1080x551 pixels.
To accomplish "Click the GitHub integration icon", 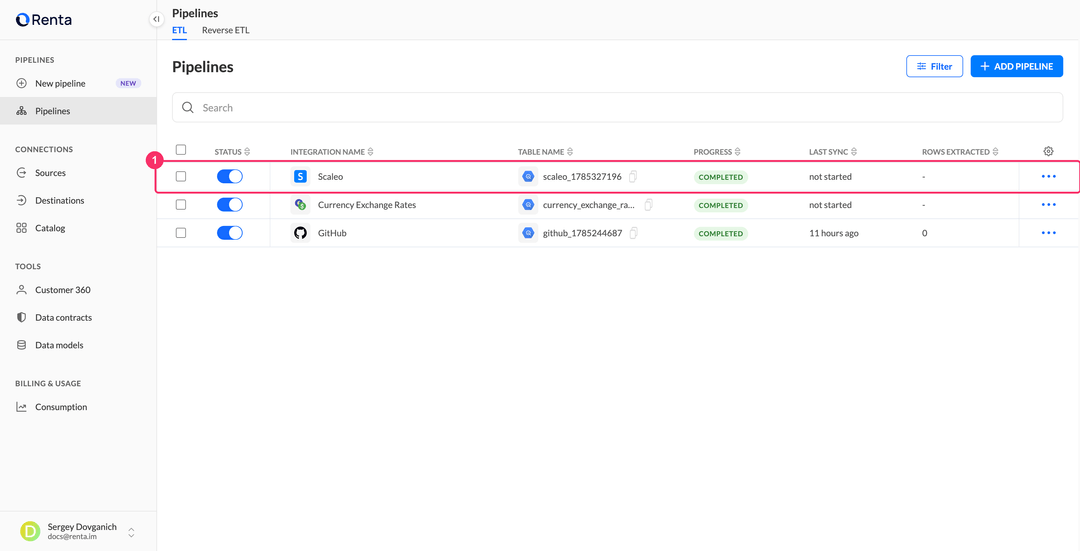I will click(300, 233).
